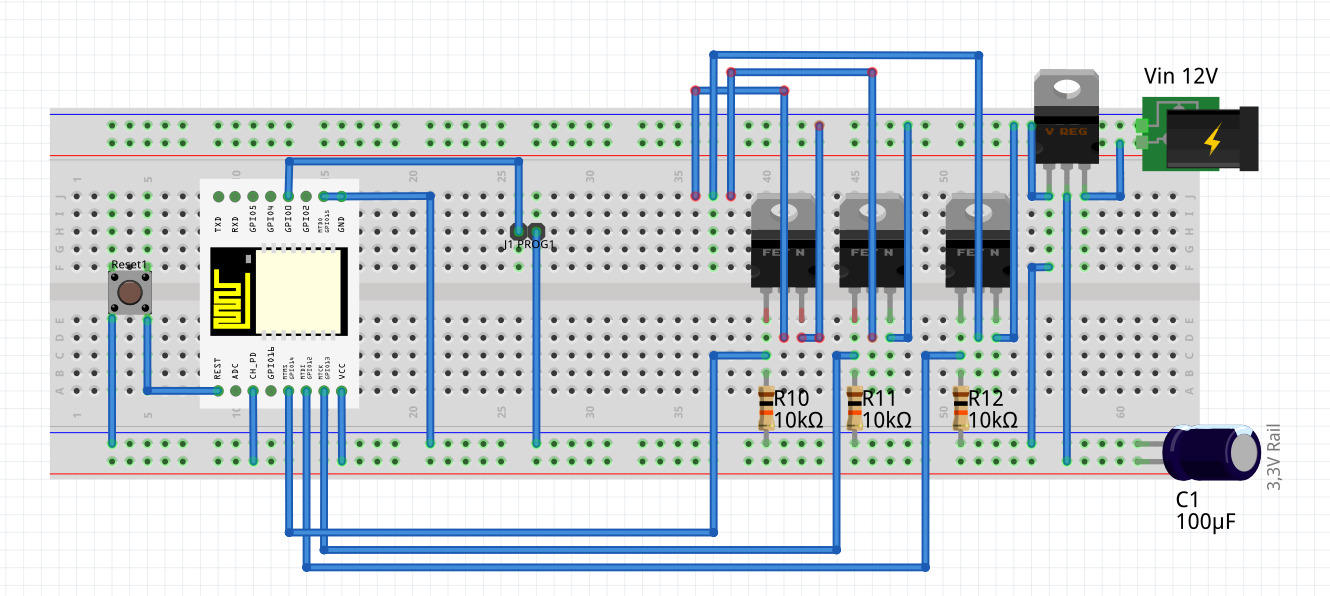Select the ESP8266 Wi-Fi module
This screenshot has height=596, width=1330.
(280, 295)
